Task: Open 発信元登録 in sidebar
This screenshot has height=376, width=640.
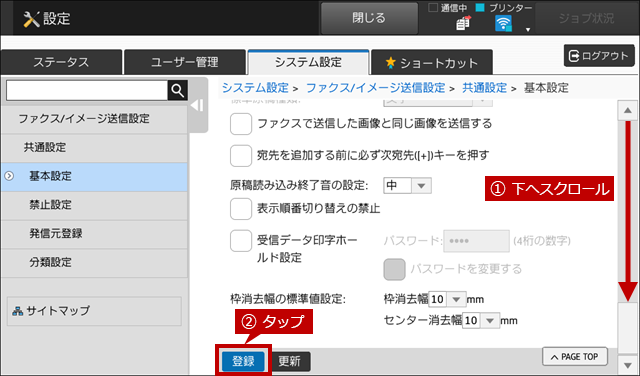Action: tap(94, 234)
